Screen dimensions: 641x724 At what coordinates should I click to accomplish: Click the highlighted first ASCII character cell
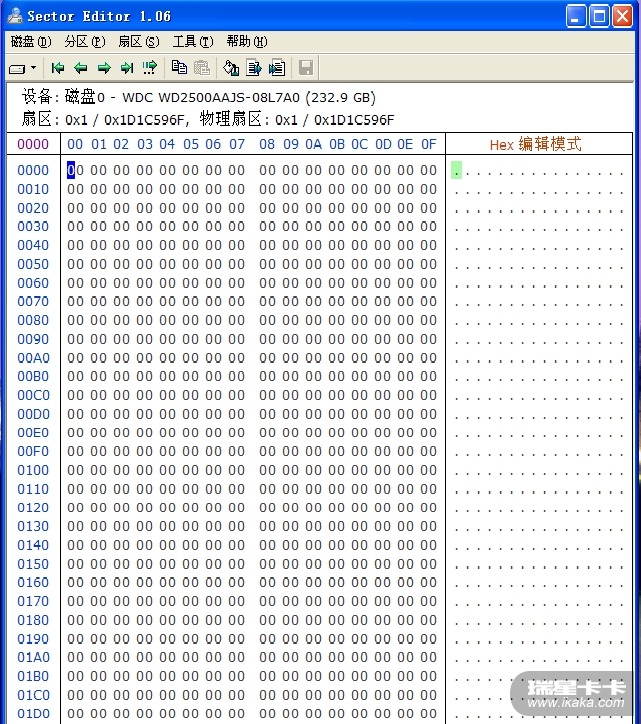coord(456,170)
